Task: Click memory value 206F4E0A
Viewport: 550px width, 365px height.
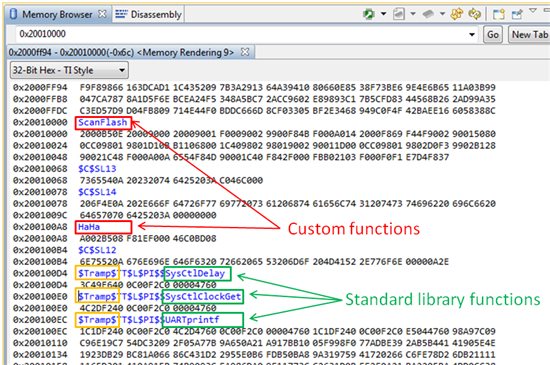Action: tap(101, 203)
